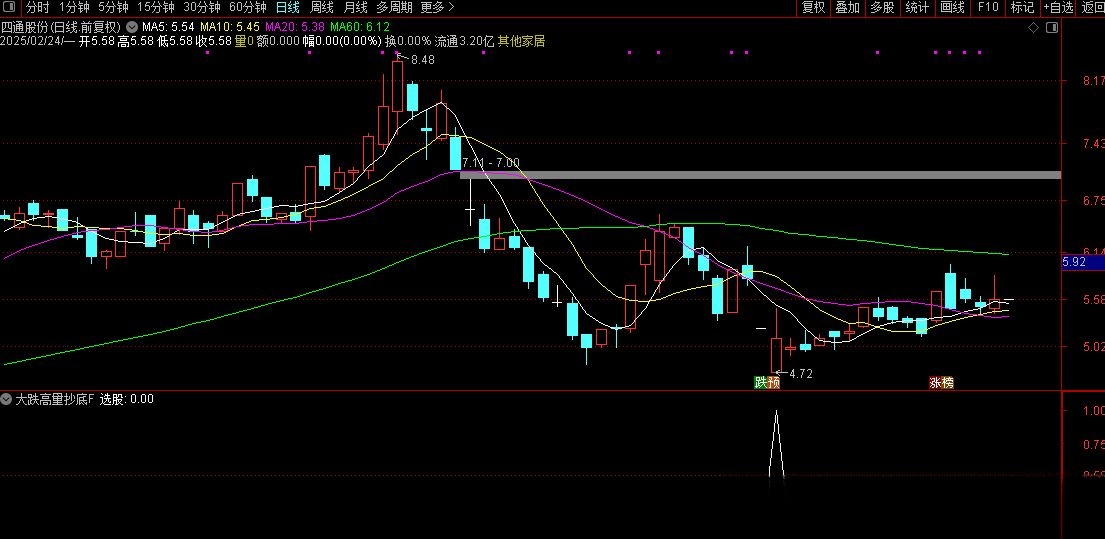Click the 跌预 marker on the chart
Viewport: 1105px width, 539px height.
[766, 382]
